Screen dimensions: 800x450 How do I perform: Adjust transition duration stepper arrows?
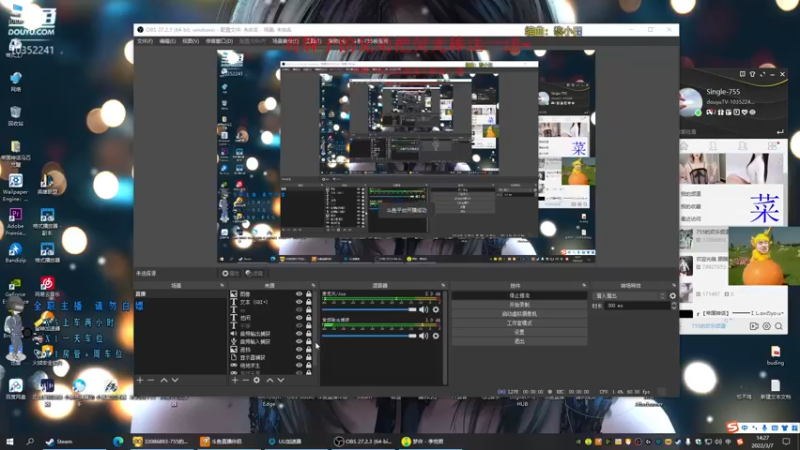click(673, 306)
